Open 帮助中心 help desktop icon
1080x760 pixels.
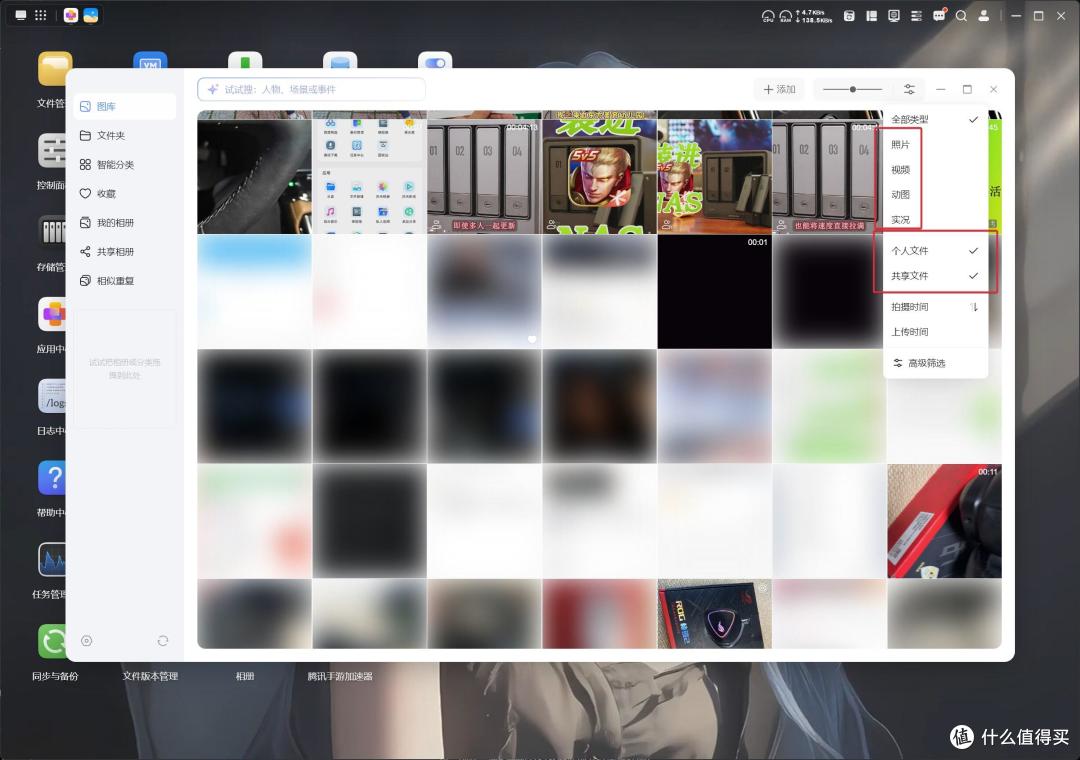pos(52,478)
